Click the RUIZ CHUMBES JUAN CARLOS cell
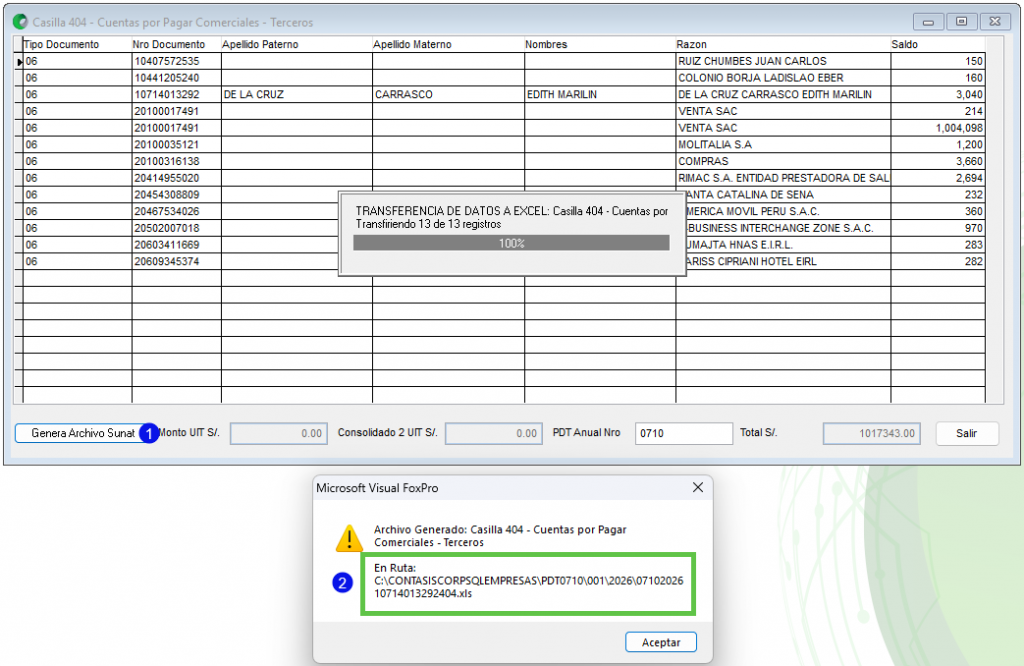This screenshot has height=666, width=1024. (x=783, y=61)
